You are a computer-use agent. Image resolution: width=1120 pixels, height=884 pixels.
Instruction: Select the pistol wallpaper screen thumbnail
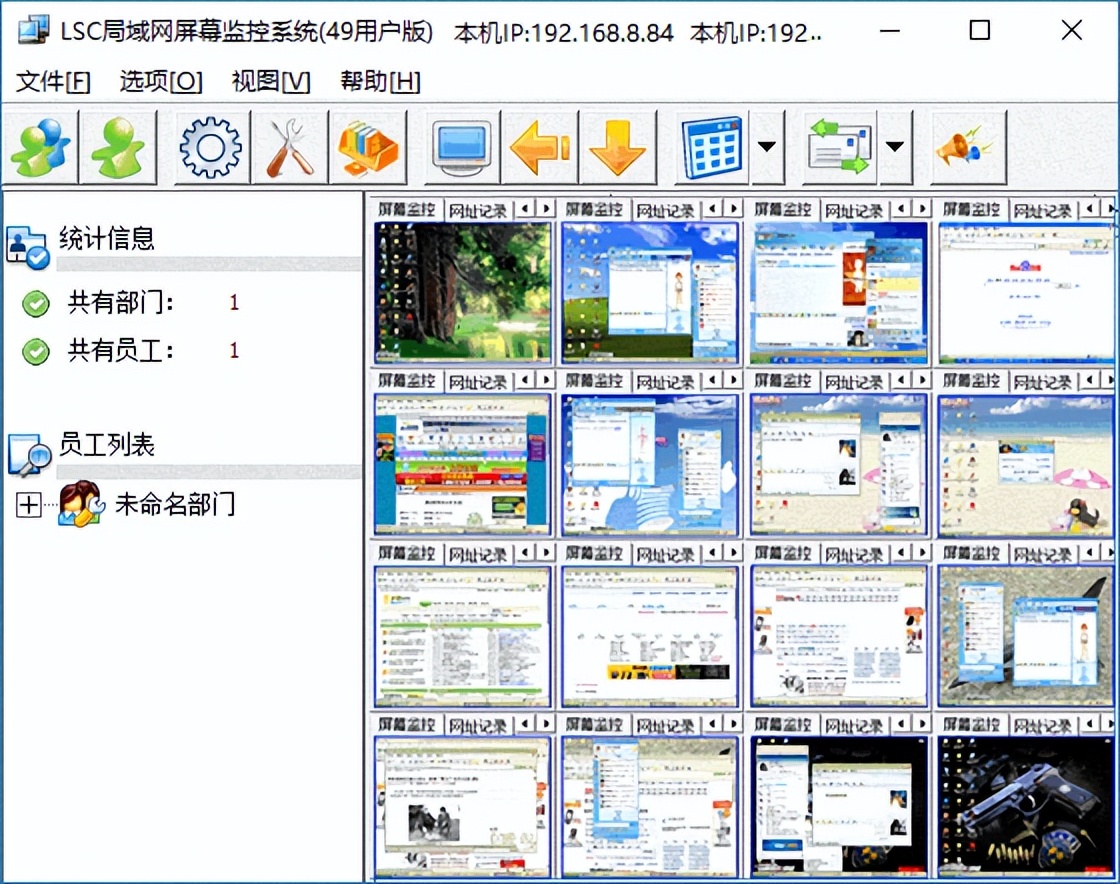(1026, 806)
